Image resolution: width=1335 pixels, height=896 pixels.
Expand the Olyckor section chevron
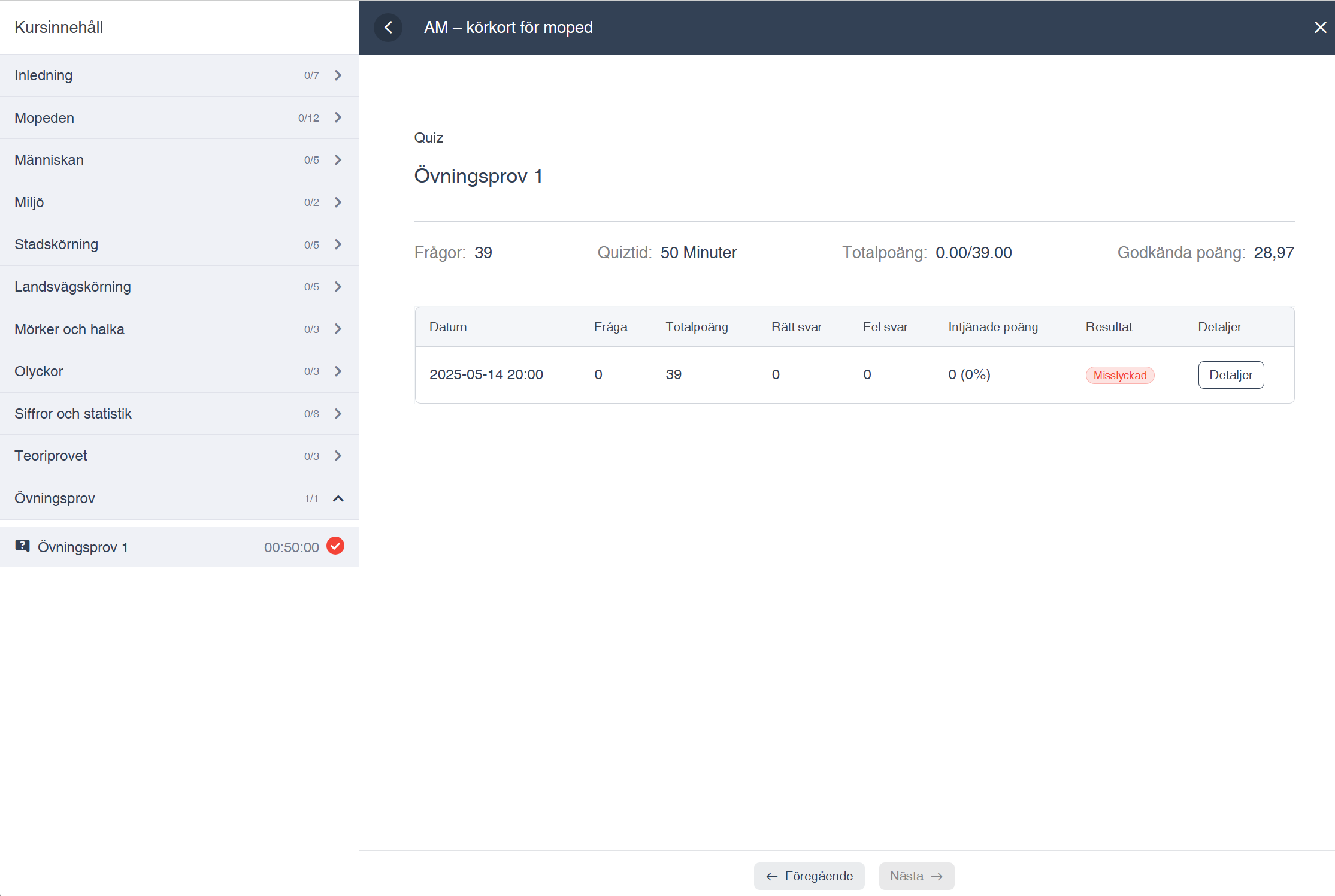pos(338,371)
